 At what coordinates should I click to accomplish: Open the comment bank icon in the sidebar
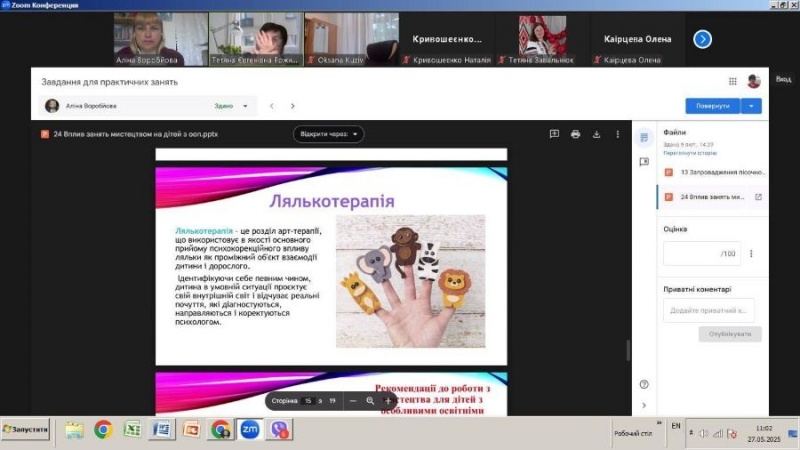644,161
